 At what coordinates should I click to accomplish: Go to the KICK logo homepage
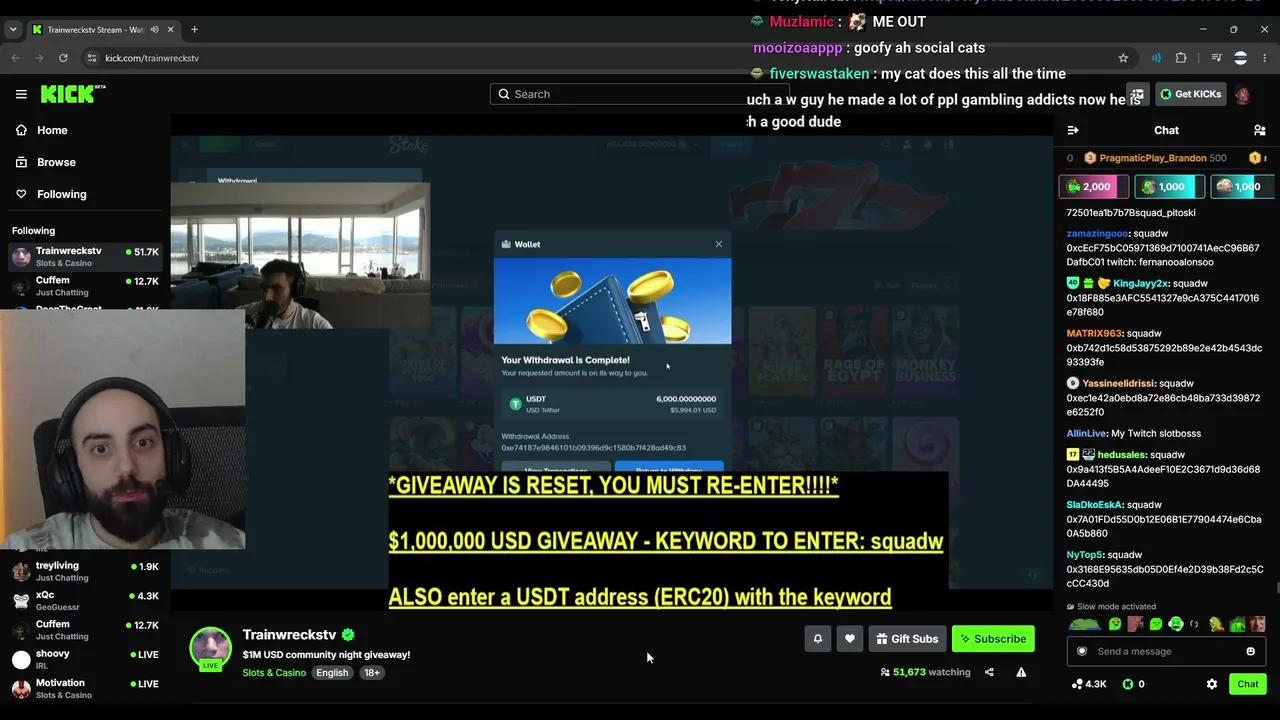(73, 94)
